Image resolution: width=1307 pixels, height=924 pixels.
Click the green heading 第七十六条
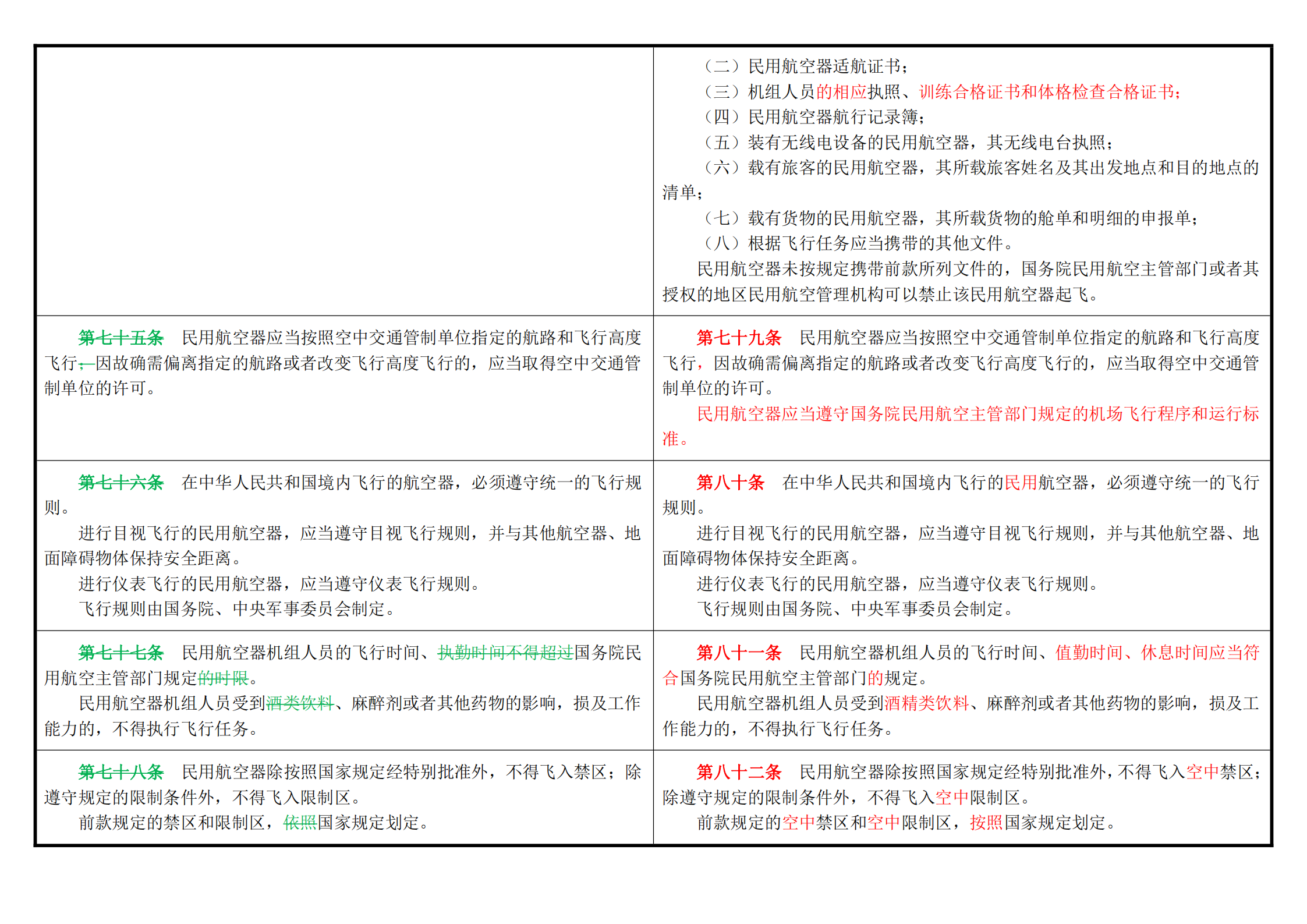[x=121, y=483]
